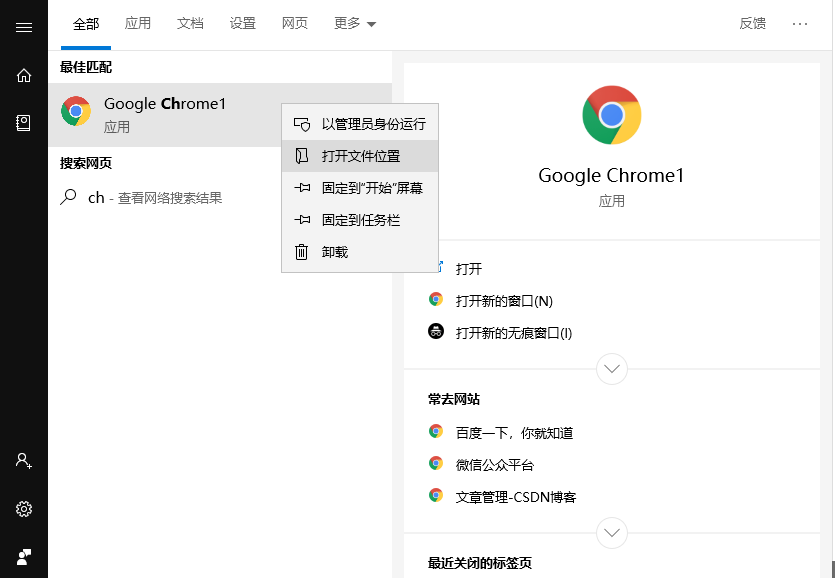This screenshot has height=578, width=835.
Task: Click the Chrome icon next to 打开新的窗口(N)
Action: [436, 299]
